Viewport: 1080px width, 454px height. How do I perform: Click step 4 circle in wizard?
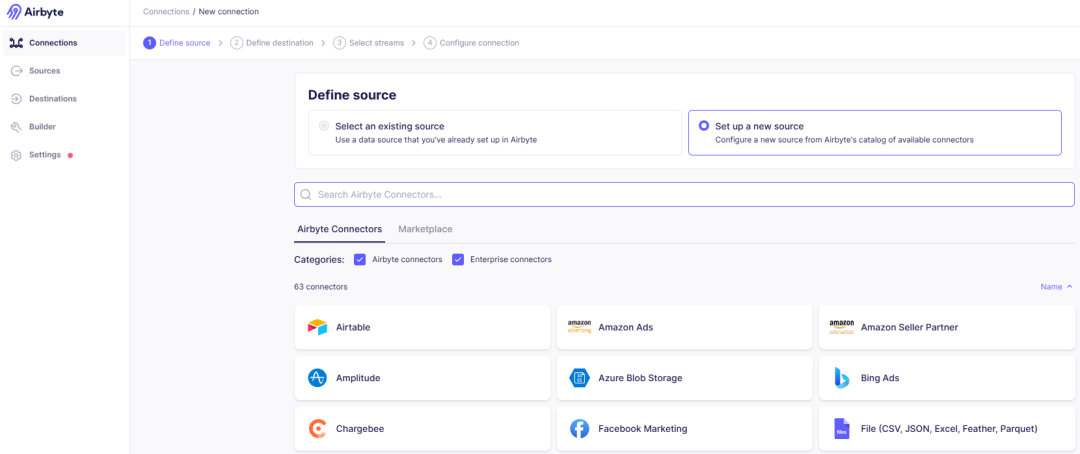(x=430, y=43)
